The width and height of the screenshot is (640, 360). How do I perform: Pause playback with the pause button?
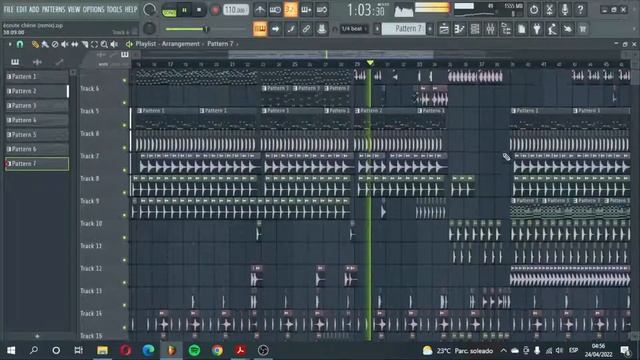click(x=184, y=10)
